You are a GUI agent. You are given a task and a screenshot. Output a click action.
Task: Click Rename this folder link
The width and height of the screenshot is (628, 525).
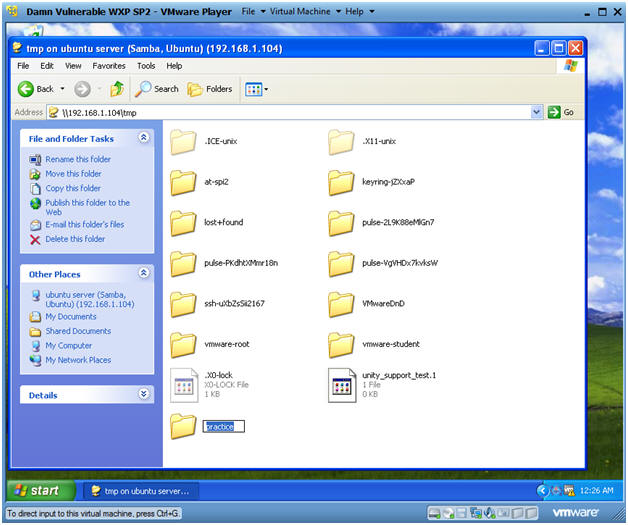click(x=78, y=159)
